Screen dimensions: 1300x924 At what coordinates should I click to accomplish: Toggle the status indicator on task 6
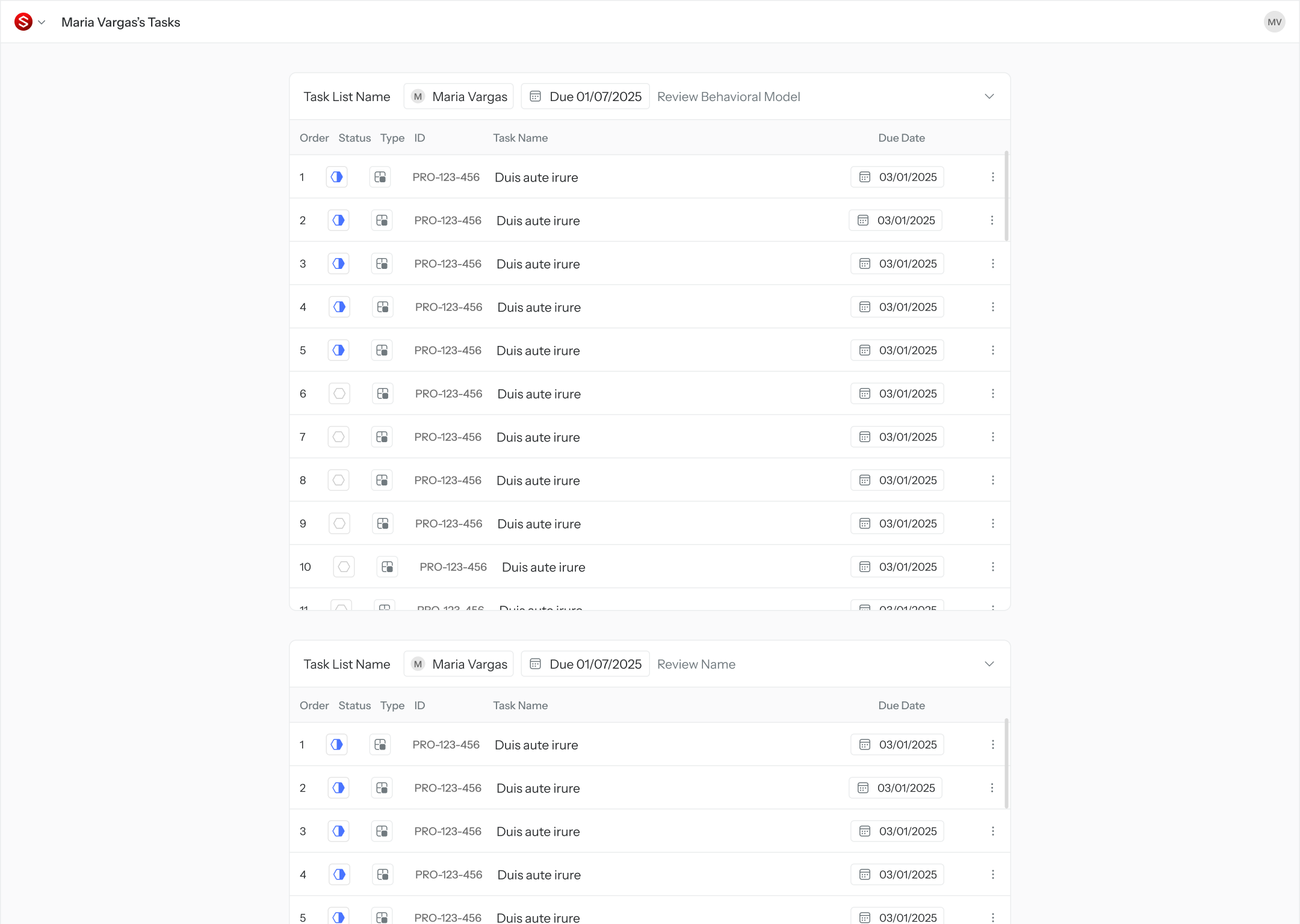pos(339,393)
